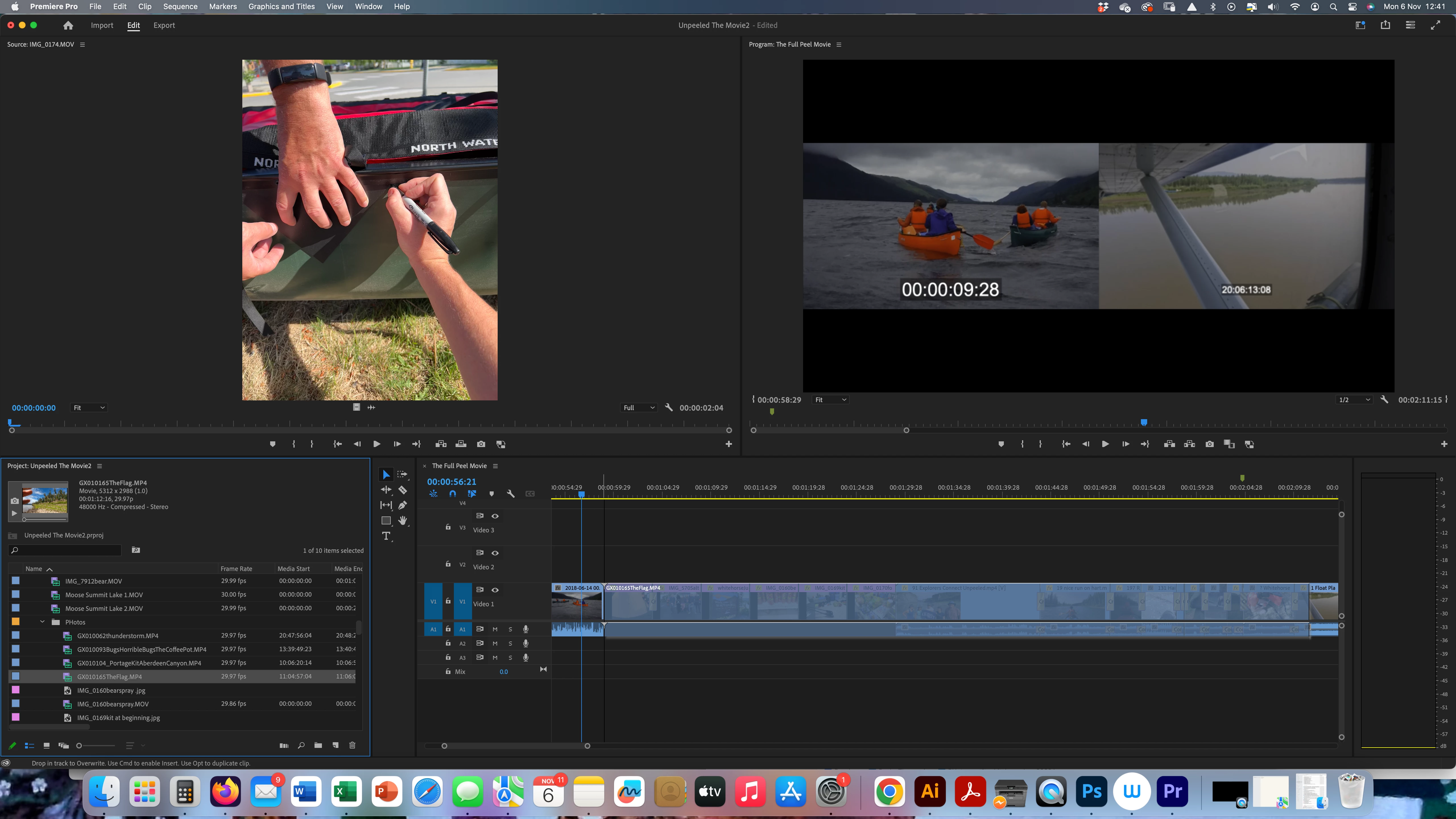Collapse the PHotos bin folder
Image resolution: width=1456 pixels, height=819 pixels.
click(42, 622)
